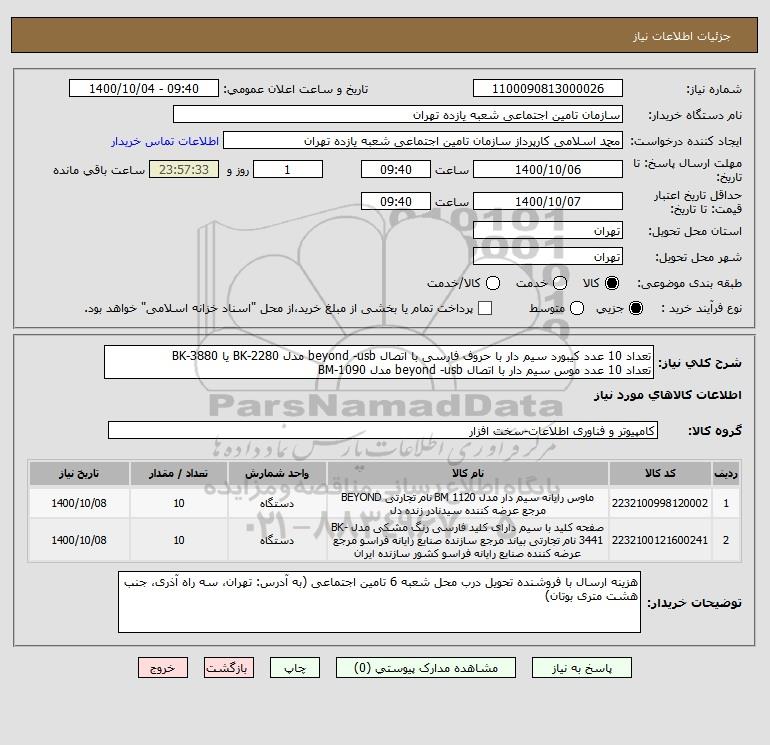Click the response deadline date 1400/10/06
The image size is (770, 745).
pos(548,169)
